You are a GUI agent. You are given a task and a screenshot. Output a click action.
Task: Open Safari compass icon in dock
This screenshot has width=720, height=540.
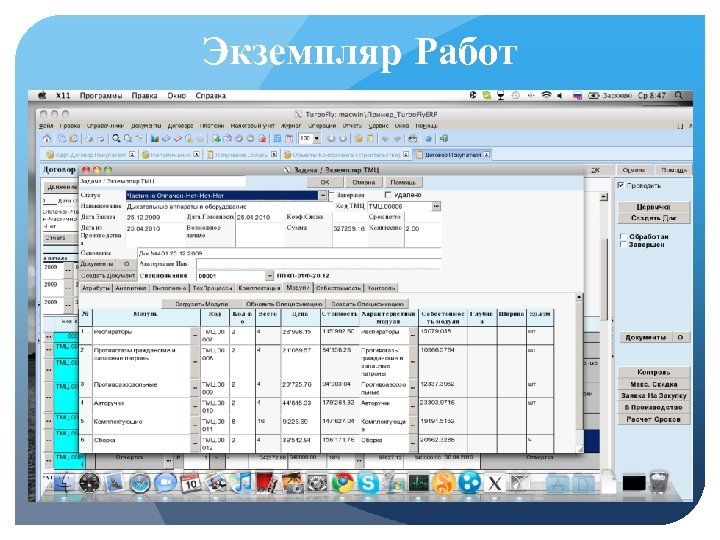[140, 483]
